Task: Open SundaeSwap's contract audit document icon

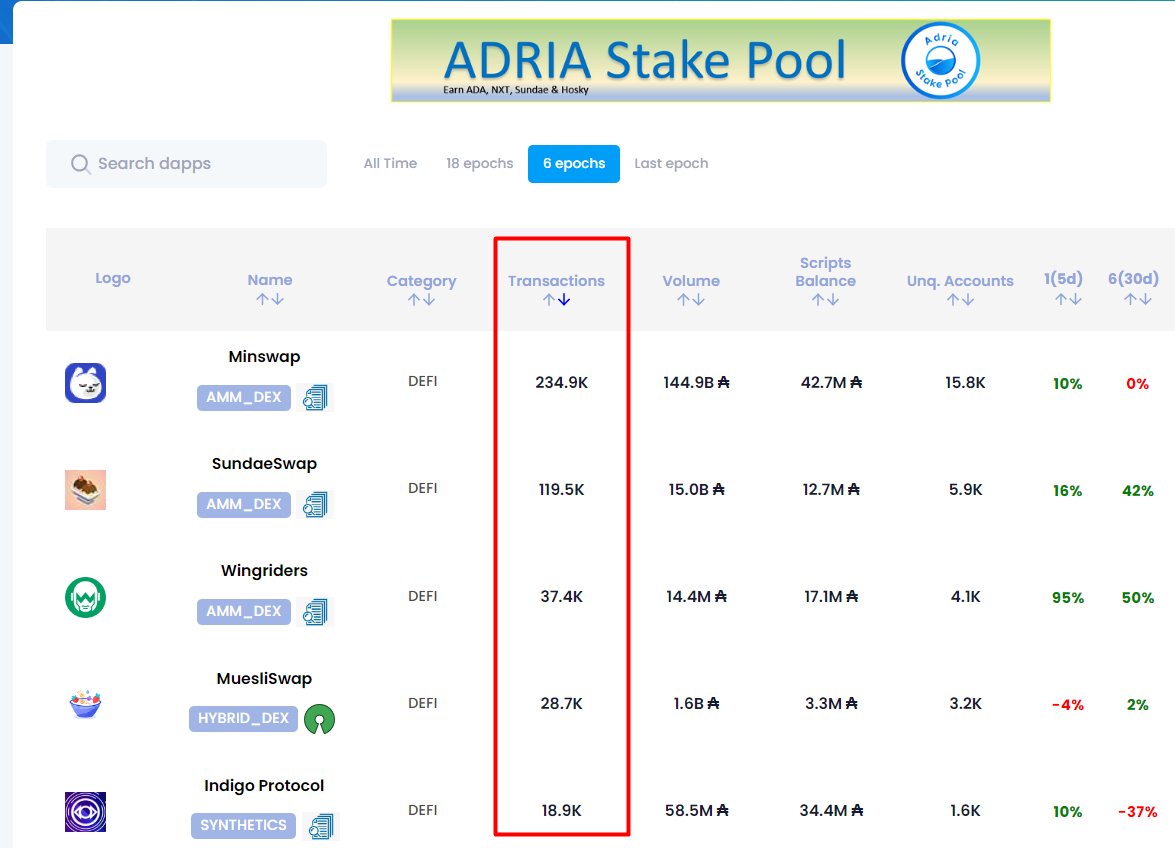Action: [x=315, y=504]
